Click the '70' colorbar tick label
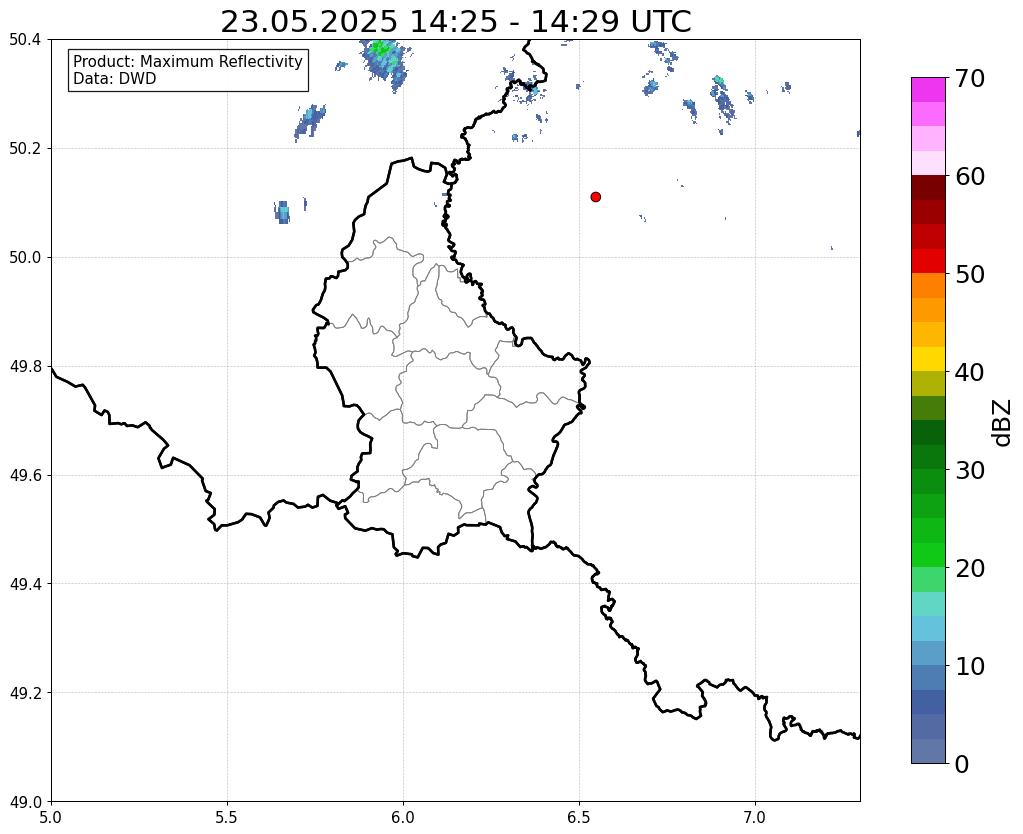1023x834 pixels. coord(970,78)
